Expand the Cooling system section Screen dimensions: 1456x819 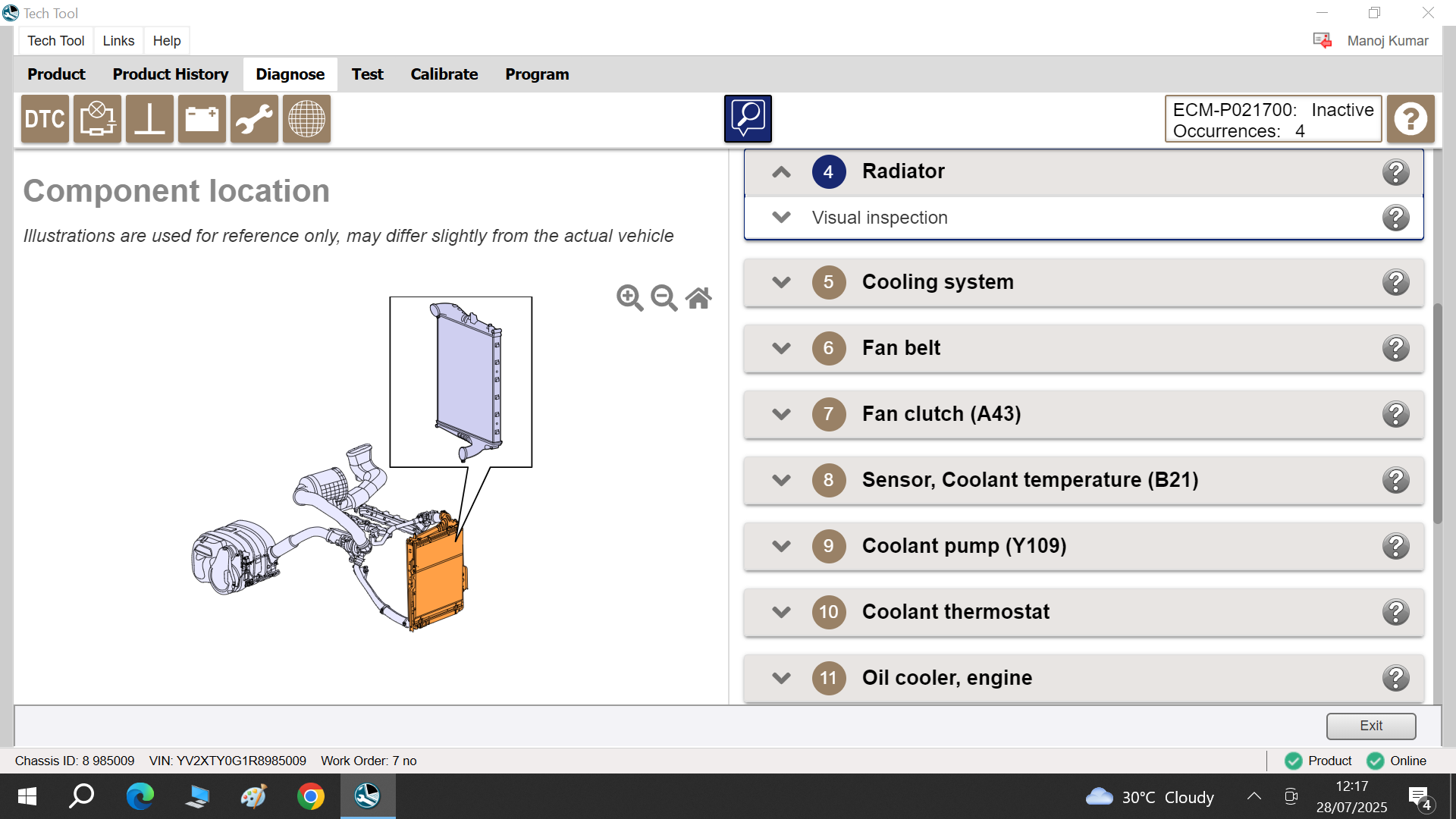point(781,282)
